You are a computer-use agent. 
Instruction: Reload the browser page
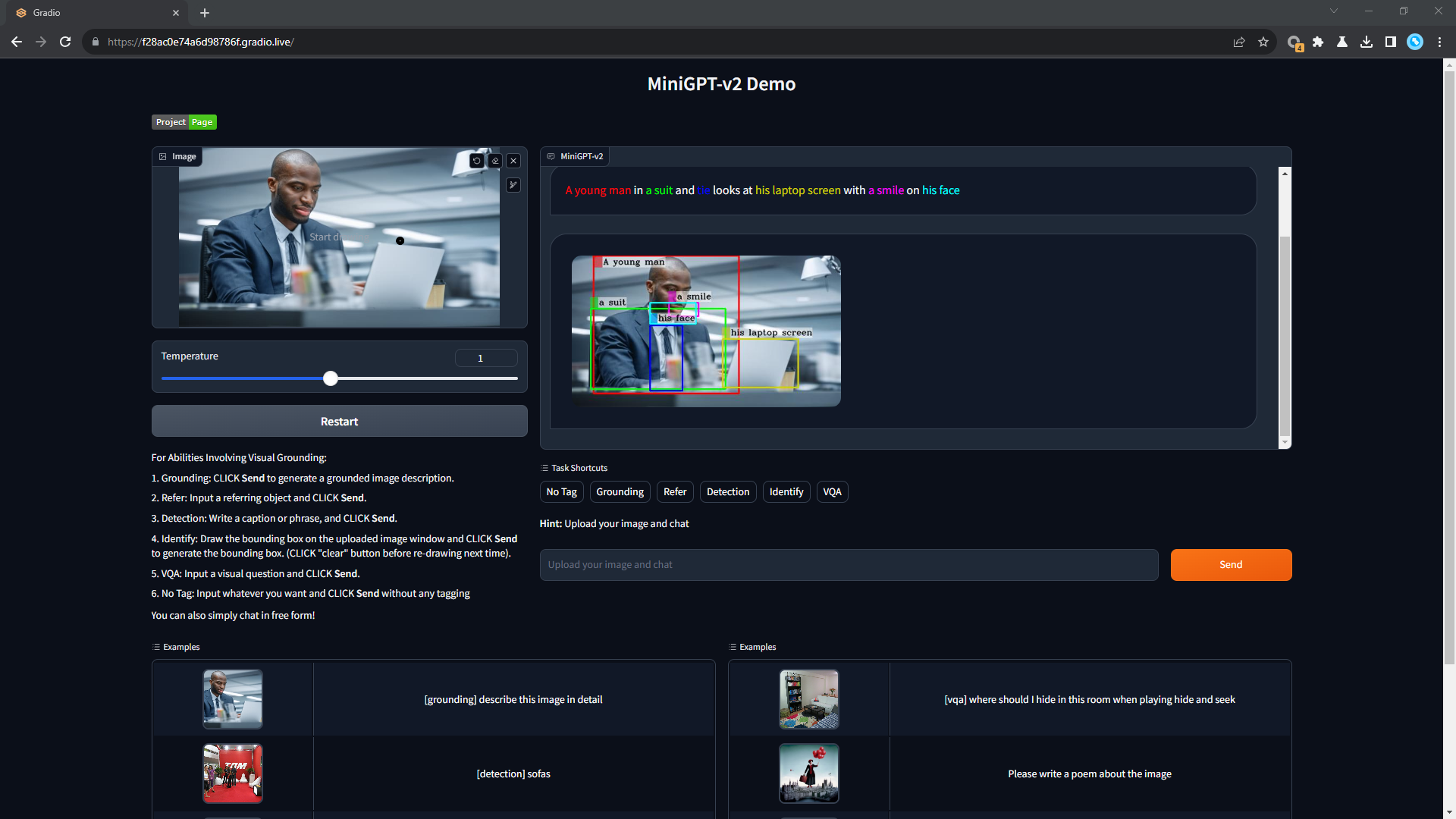pyautogui.click(x=65, y=42)
